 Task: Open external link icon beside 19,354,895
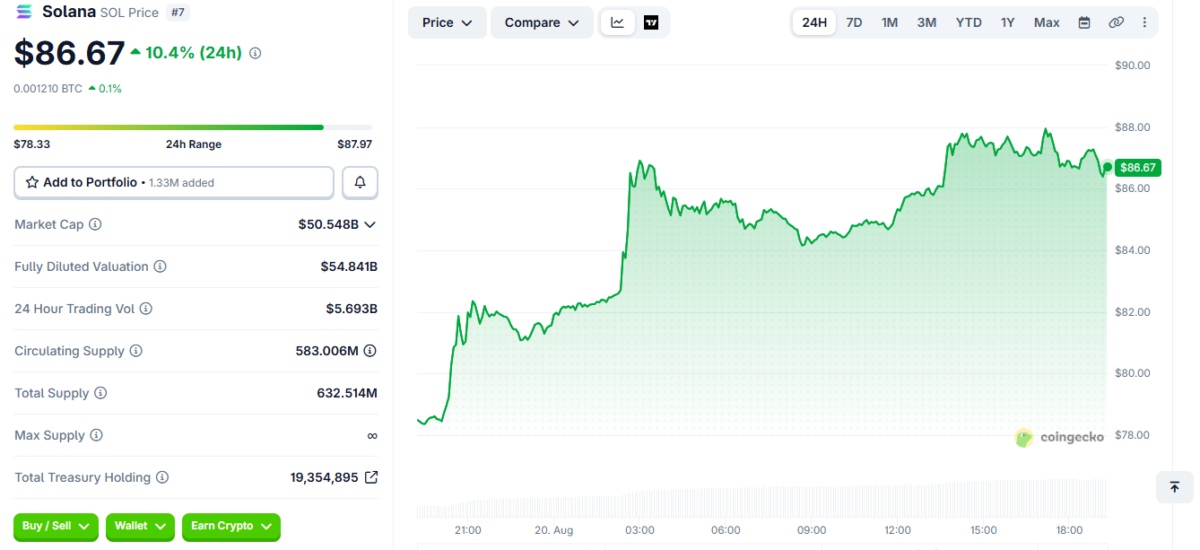371,478
